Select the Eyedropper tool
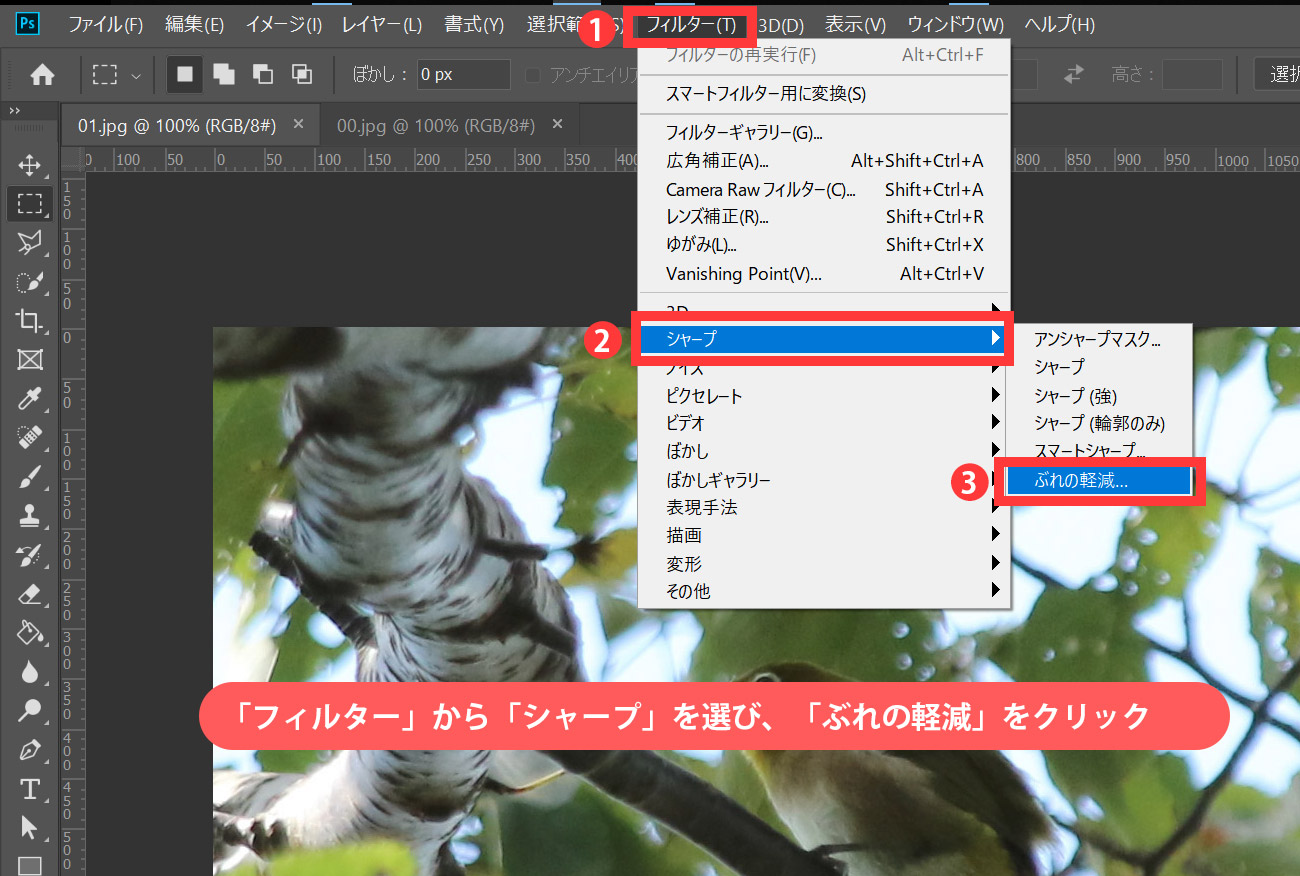The image size is (1300, 876). click(29, 399)
